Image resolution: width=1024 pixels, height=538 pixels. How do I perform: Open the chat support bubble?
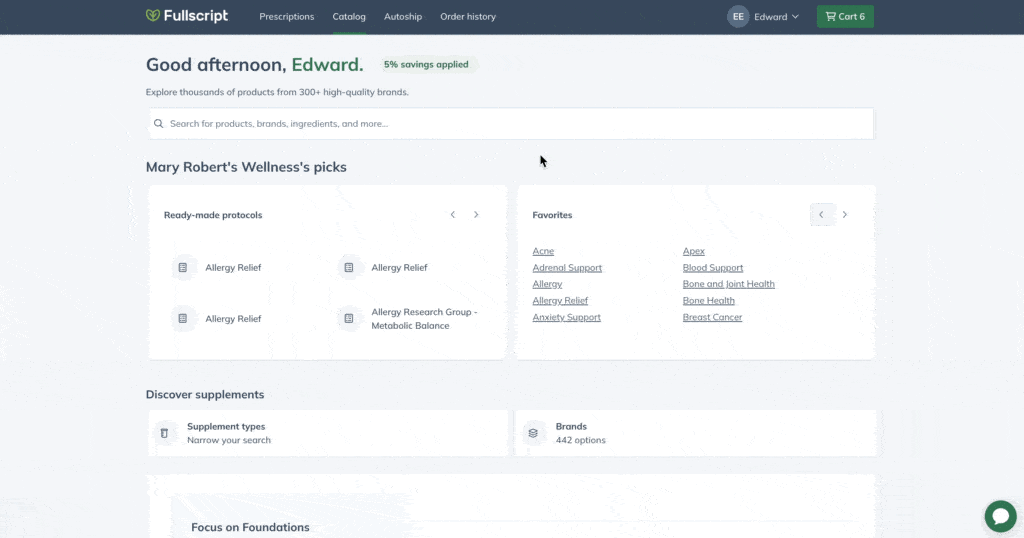click(1000, 516)
